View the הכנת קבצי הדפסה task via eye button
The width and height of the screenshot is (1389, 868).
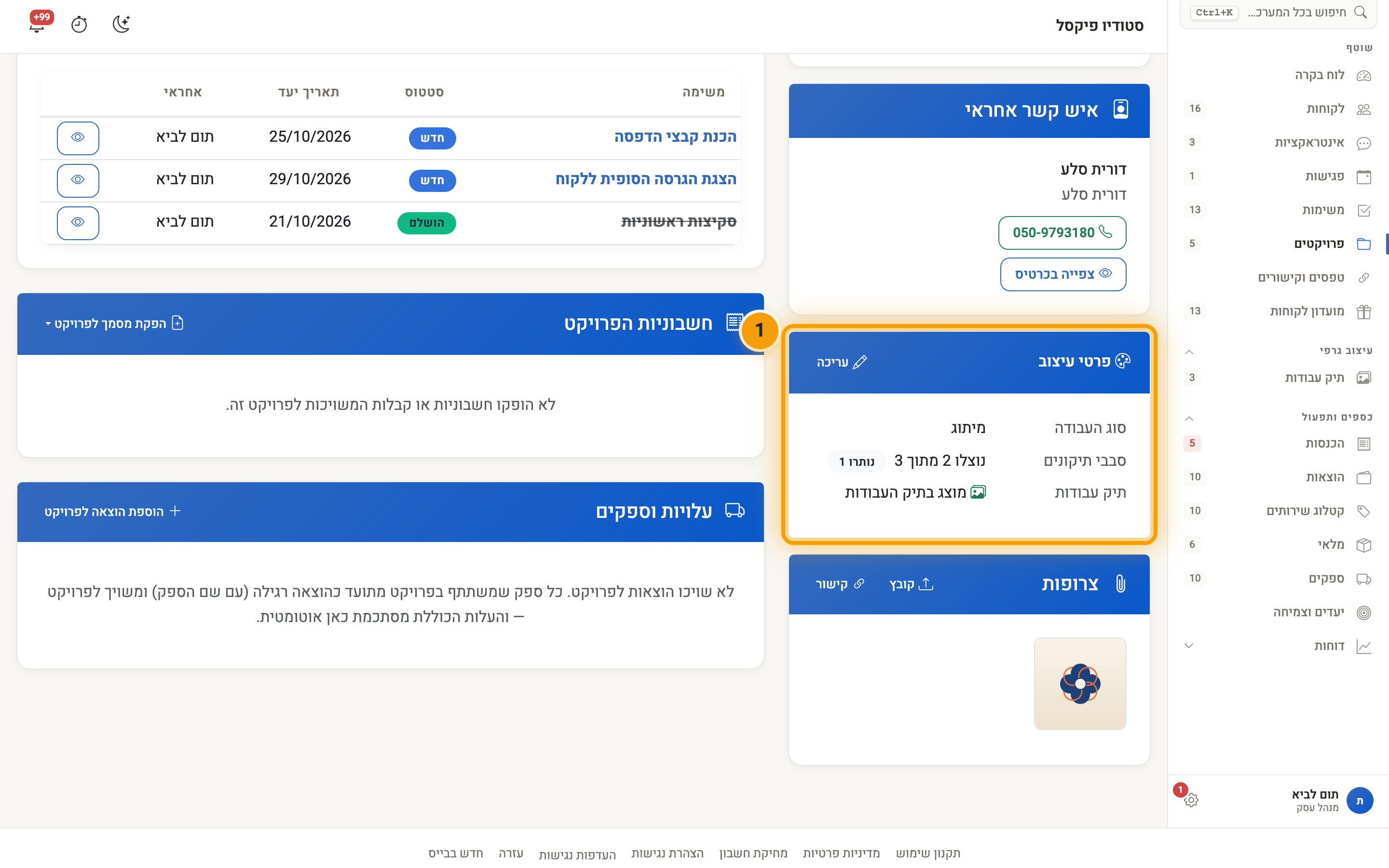78,138
